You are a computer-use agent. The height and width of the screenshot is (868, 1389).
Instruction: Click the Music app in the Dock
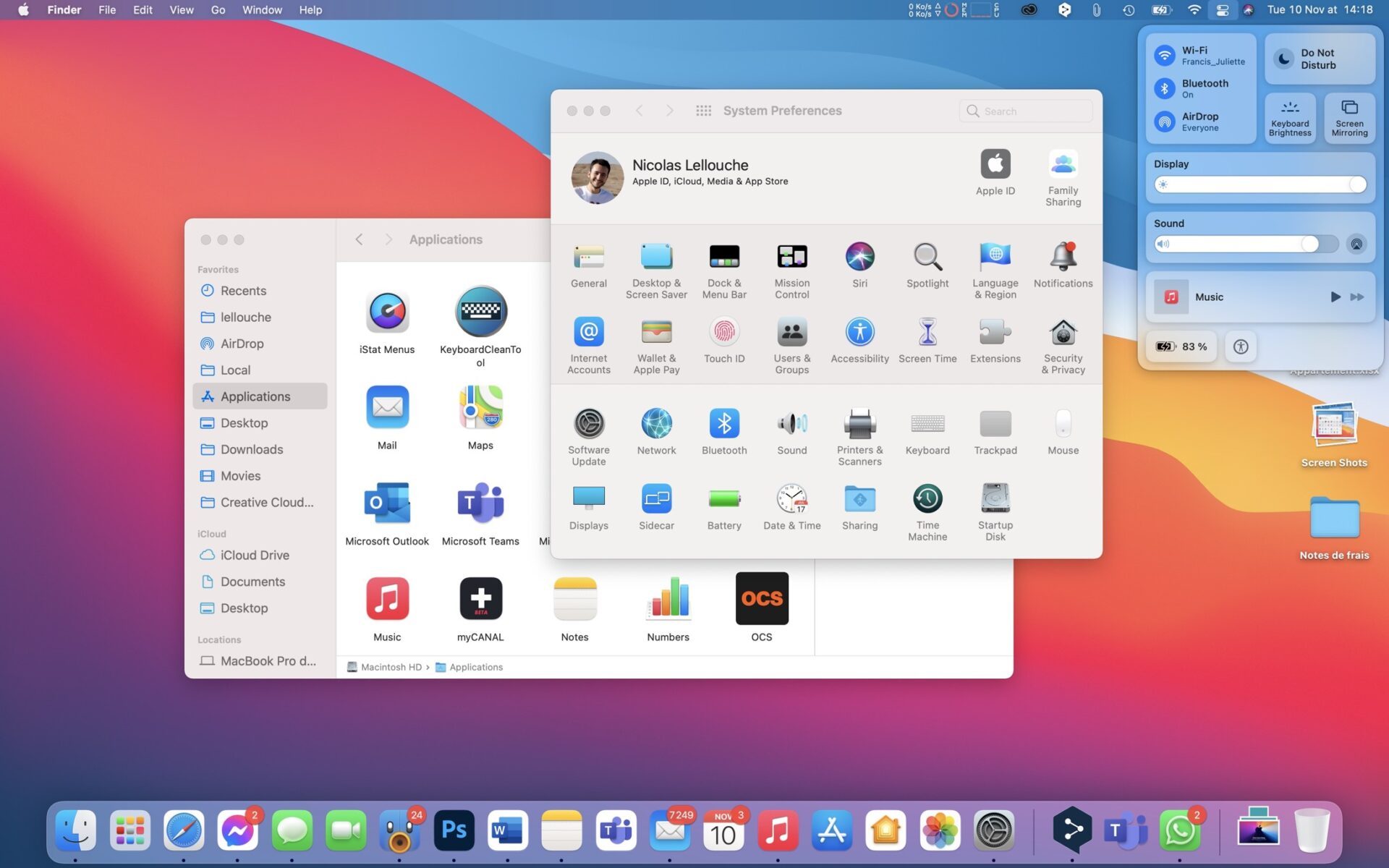tap(778, 830)
